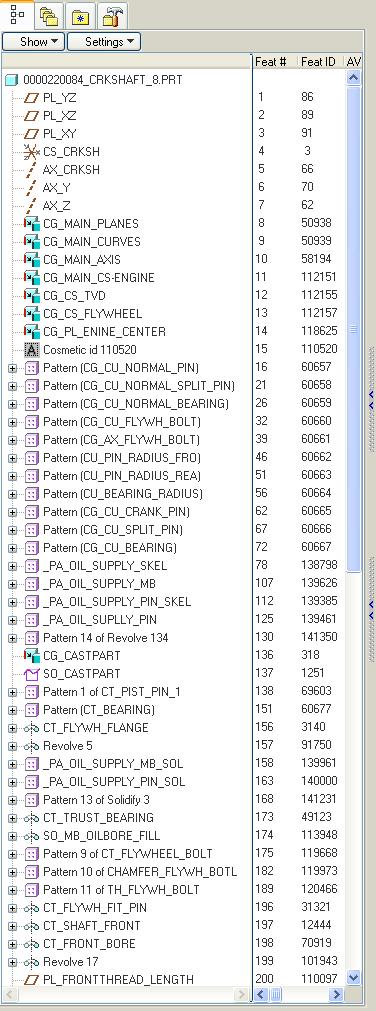Image resolution: width=376 pixels, height=1011 pixels.
Task: Select the CS_CRKSH coordinate system icon
Action: pos(32,153)
